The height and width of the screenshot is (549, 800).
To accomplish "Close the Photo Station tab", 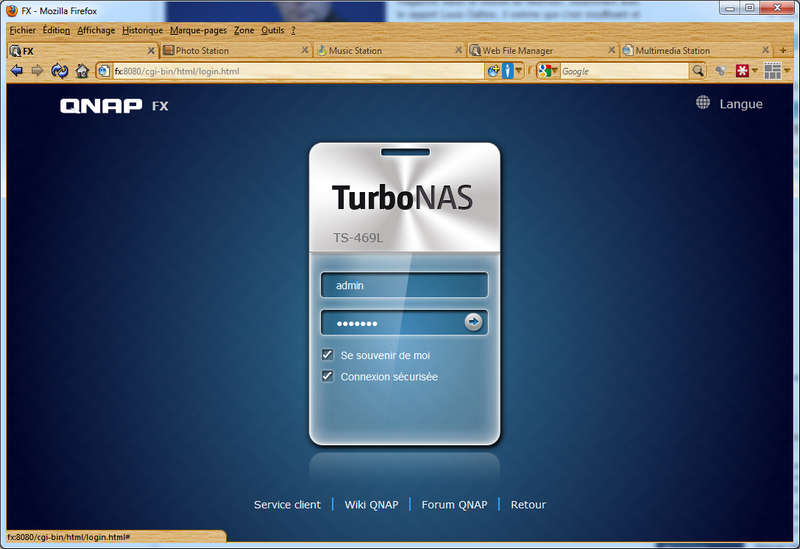I will pyautogui.click(x=305, y=50).
